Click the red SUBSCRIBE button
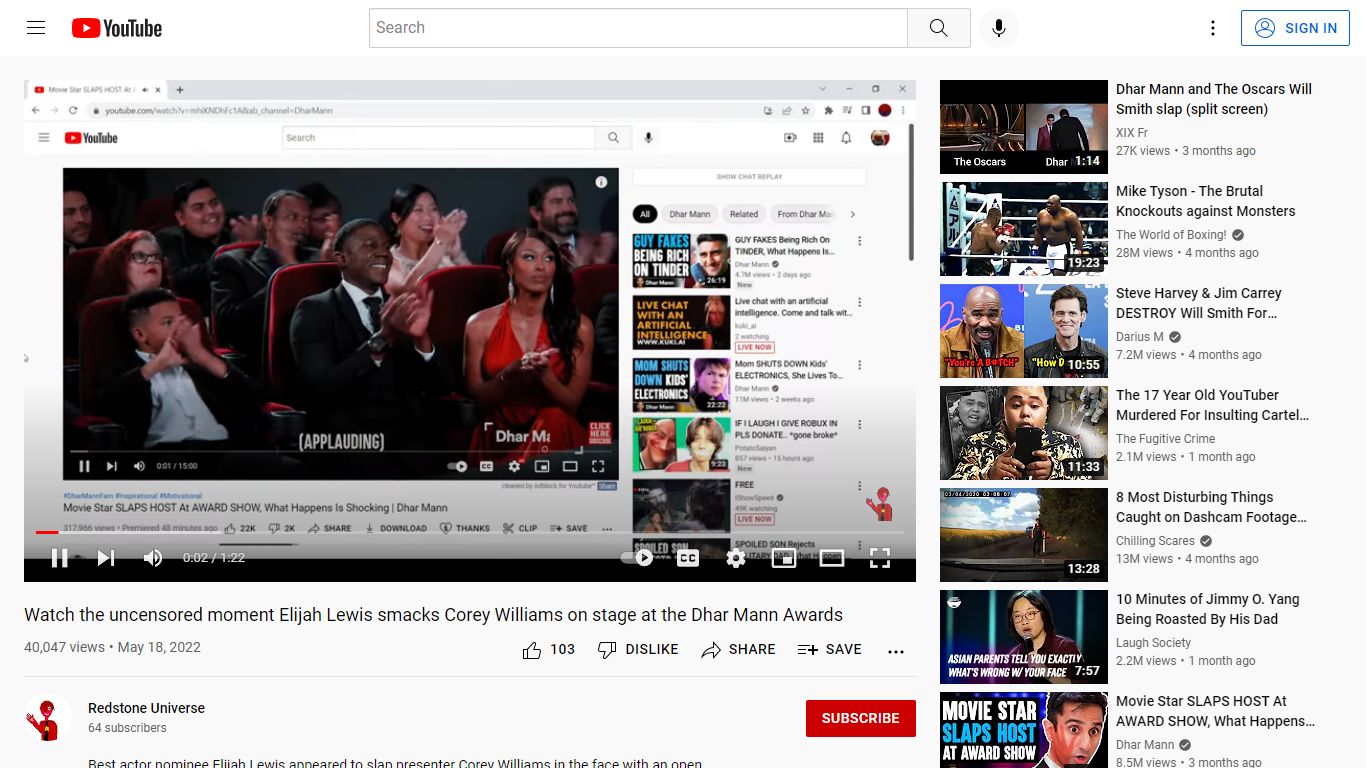 (861, 718)
